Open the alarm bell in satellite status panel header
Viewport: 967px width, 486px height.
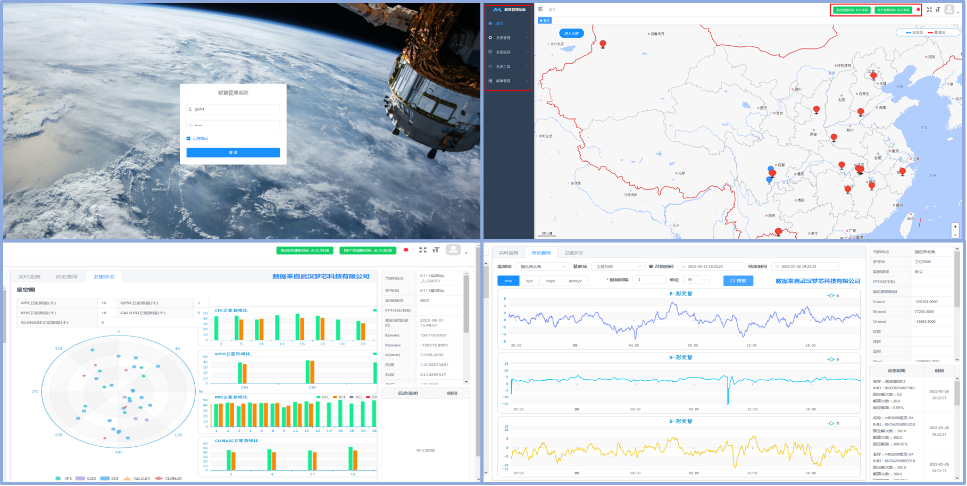[x=406, y=250]
